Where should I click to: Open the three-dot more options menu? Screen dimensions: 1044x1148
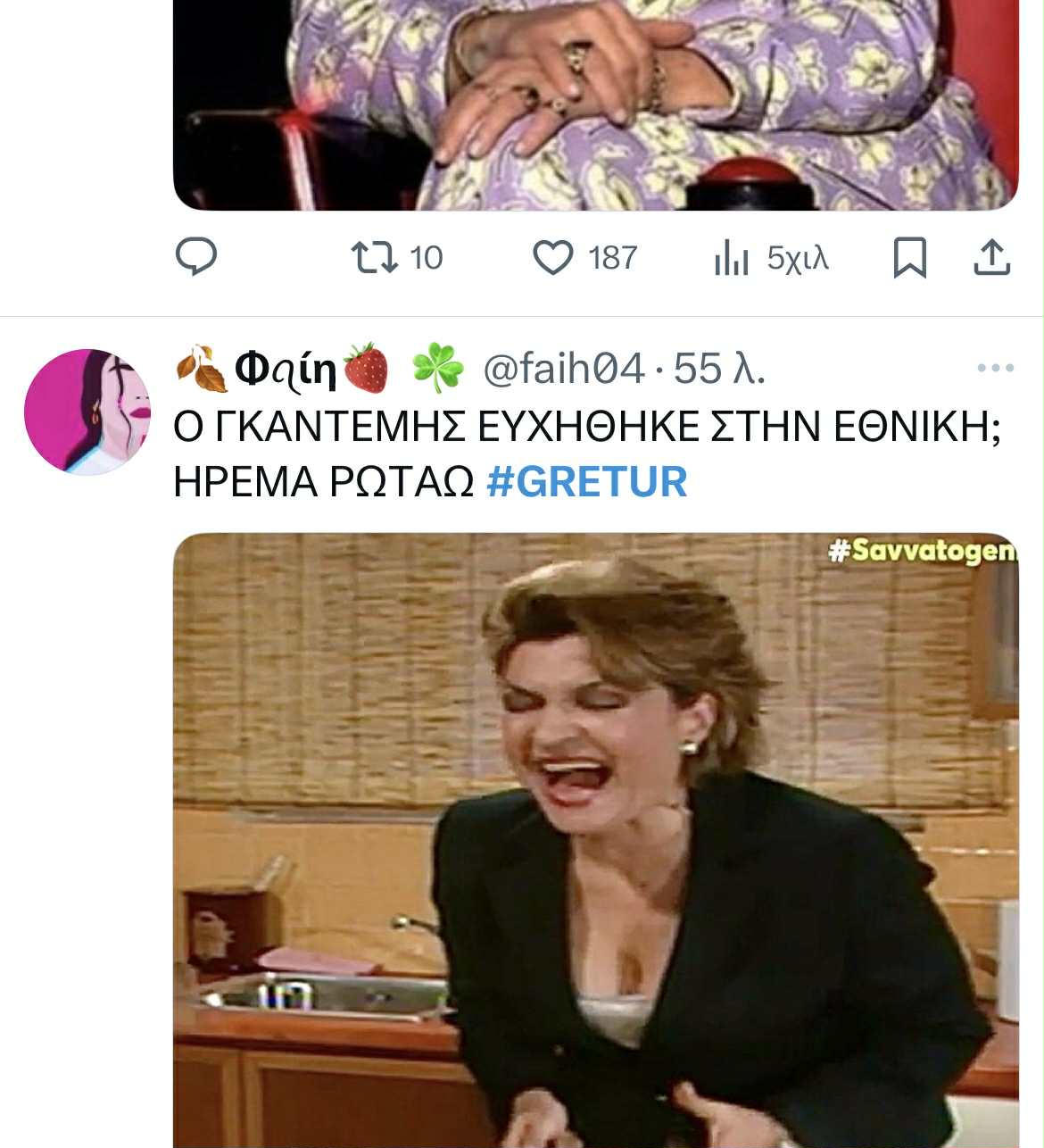(x=996, y=368)
